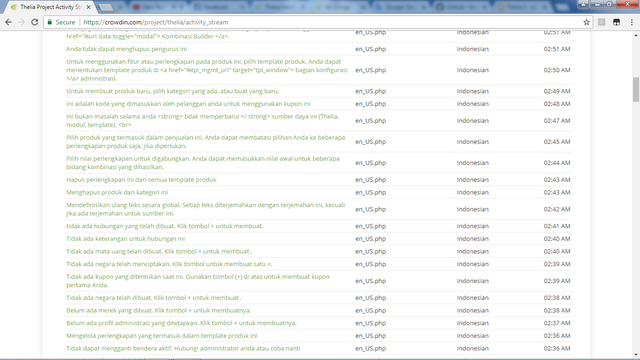Click the grey extension icon after the star
Image resolution: width=640 pixels, height=360 pixels.
click(602, 22)
